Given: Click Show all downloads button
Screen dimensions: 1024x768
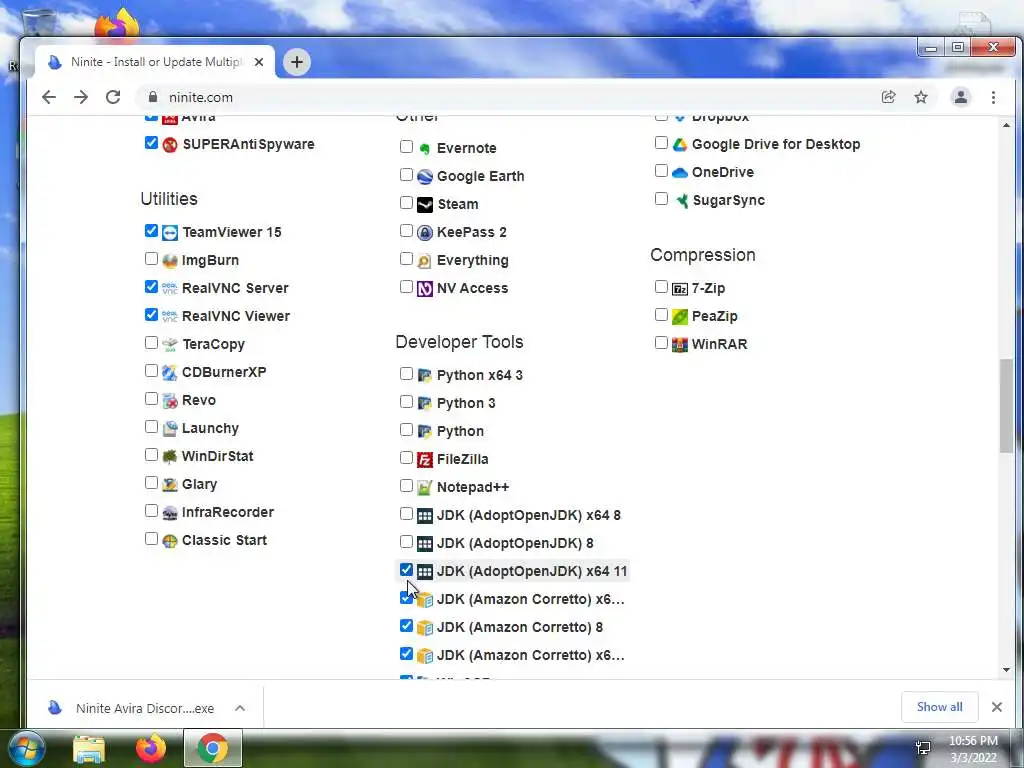Looking at the screenshot, I should (939, 707).
